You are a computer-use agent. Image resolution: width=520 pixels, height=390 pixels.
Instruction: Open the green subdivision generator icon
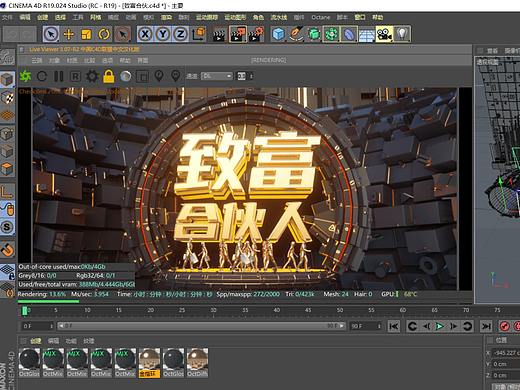(x=314, y=34)
